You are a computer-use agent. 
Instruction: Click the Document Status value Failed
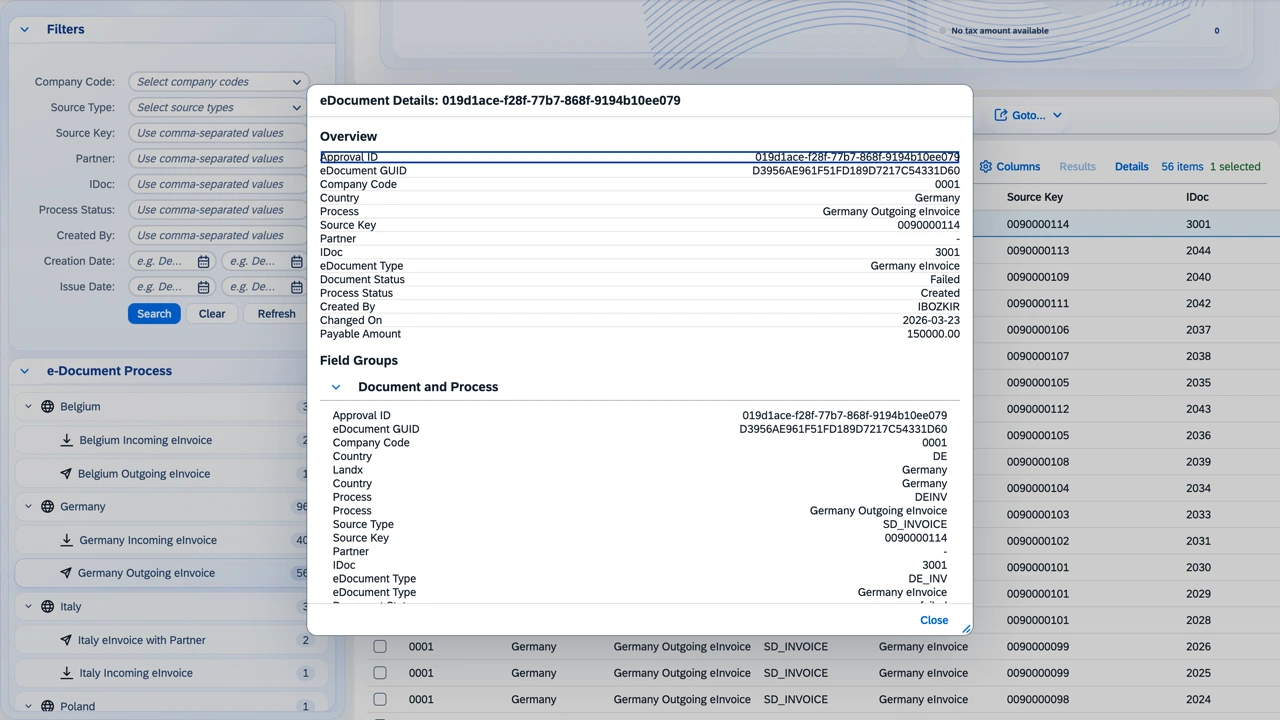945,280
